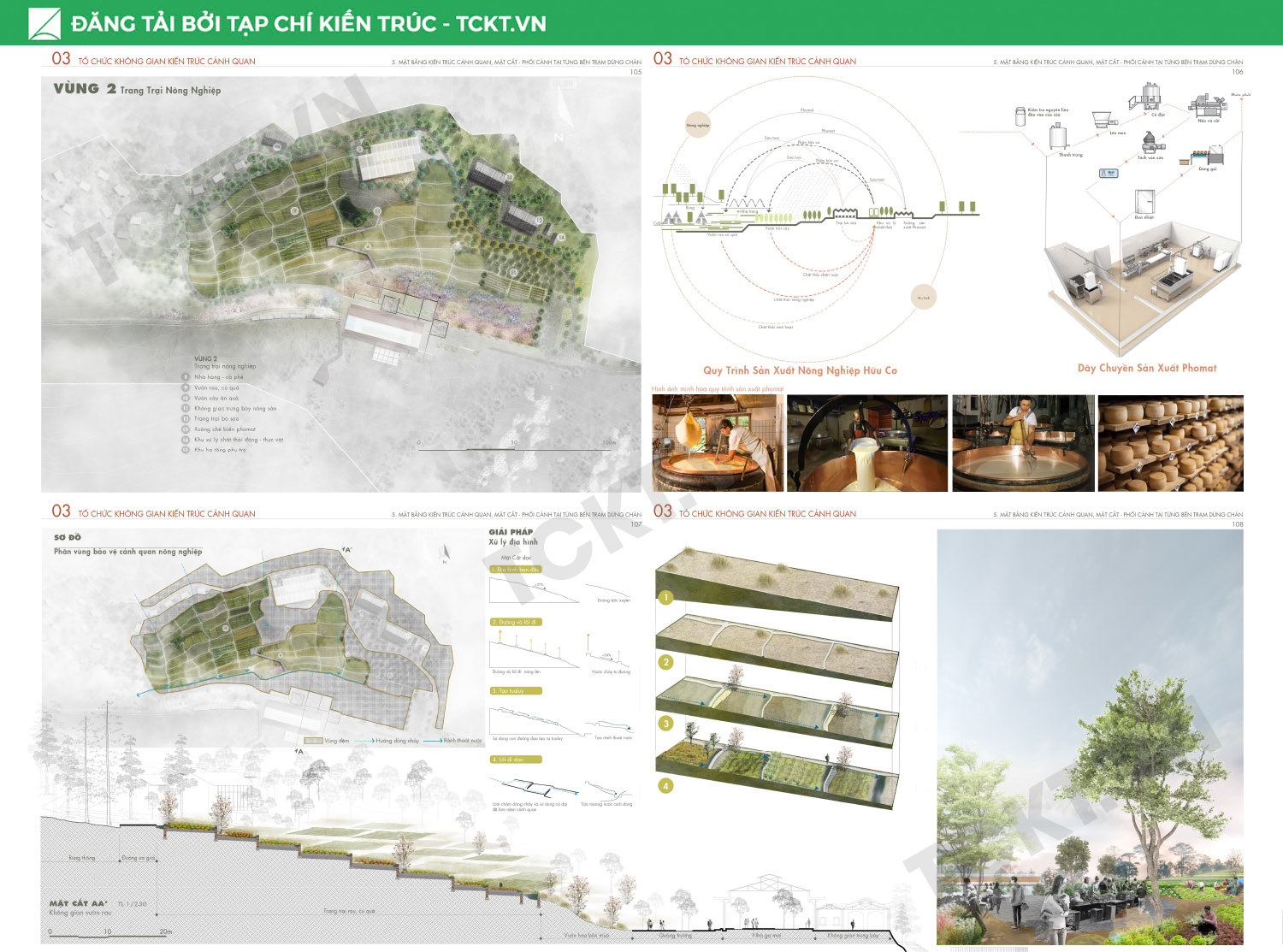Click the 'Không gian trưng bày nông sản' legend row
Image resolution: width=1283 pixels, height=952 pixels.
pyautogui.click(x=229, y=409)
